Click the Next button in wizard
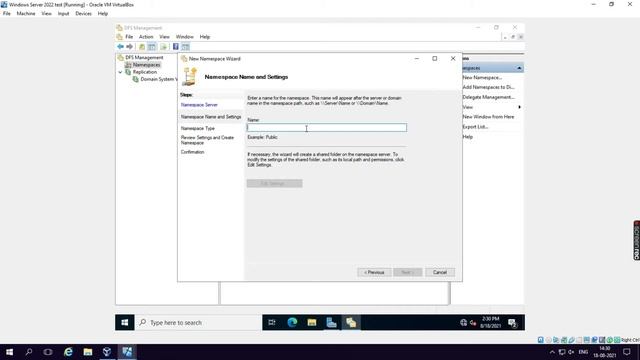The width and height of the screenshot is (640, 360). pos(407,272)
